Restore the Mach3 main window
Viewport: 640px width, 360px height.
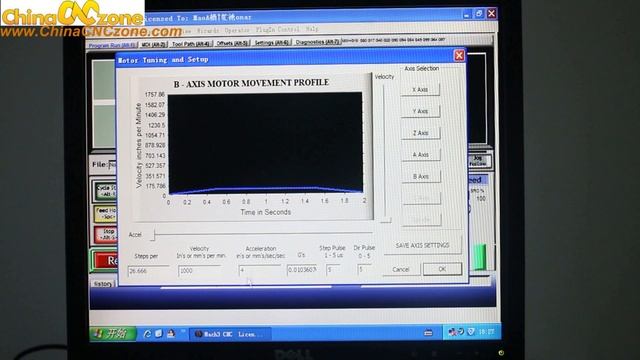point(479,14)
